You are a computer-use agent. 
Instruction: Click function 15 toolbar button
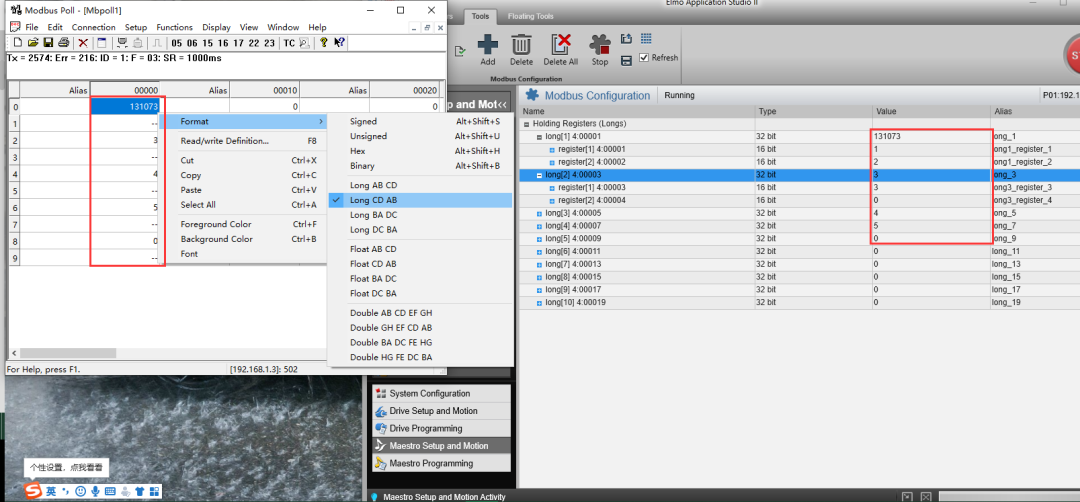(207, 43)
